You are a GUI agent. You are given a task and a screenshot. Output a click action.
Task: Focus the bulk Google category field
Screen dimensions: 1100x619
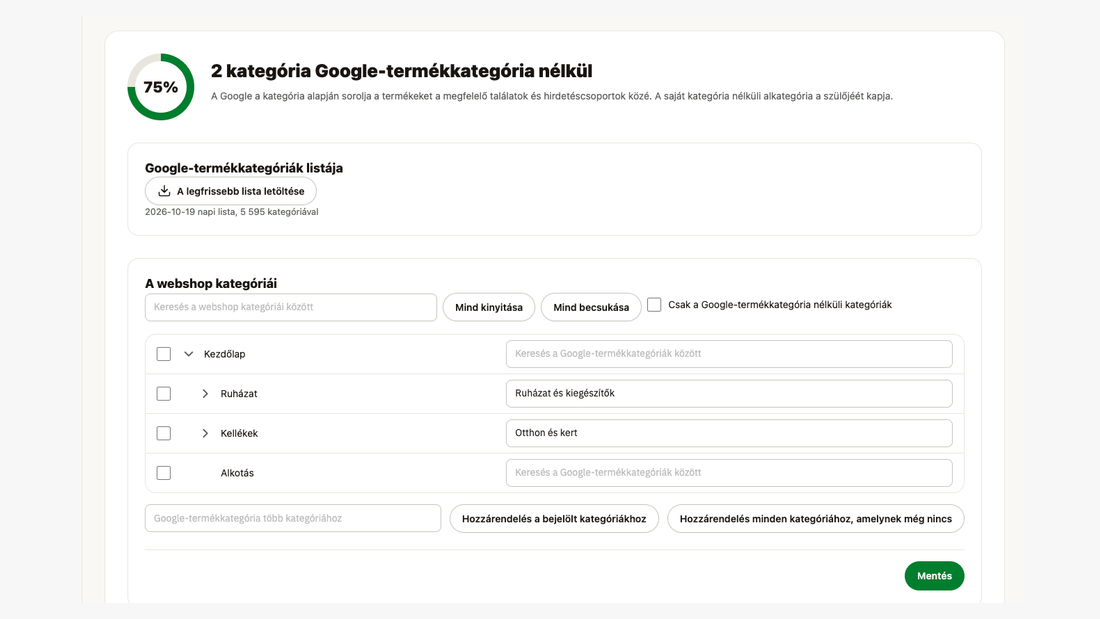(293, 518)
